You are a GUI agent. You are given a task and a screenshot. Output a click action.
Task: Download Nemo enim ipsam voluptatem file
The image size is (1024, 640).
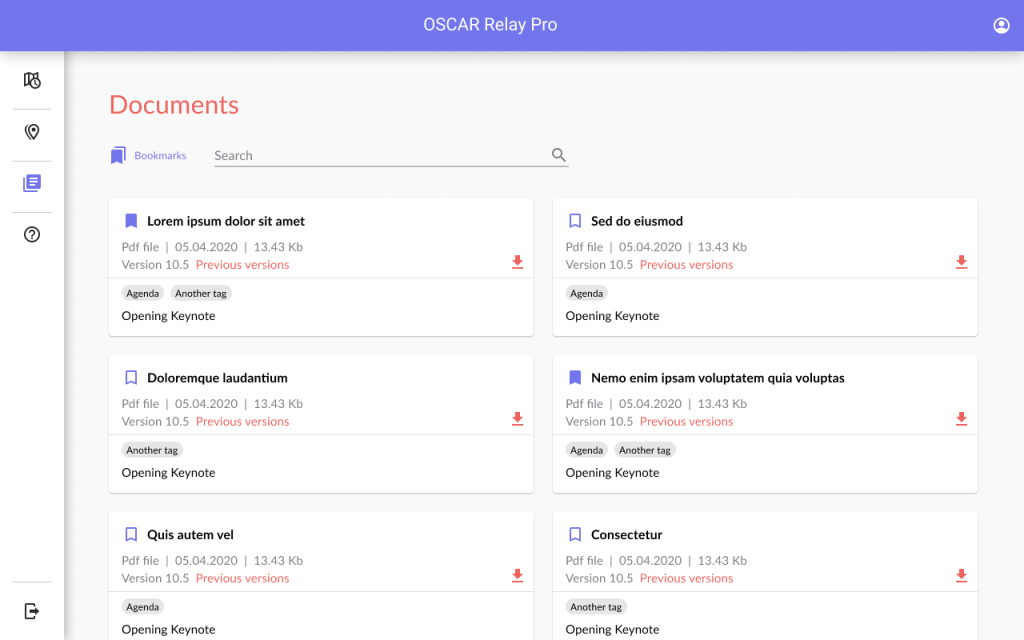point(961,419)
